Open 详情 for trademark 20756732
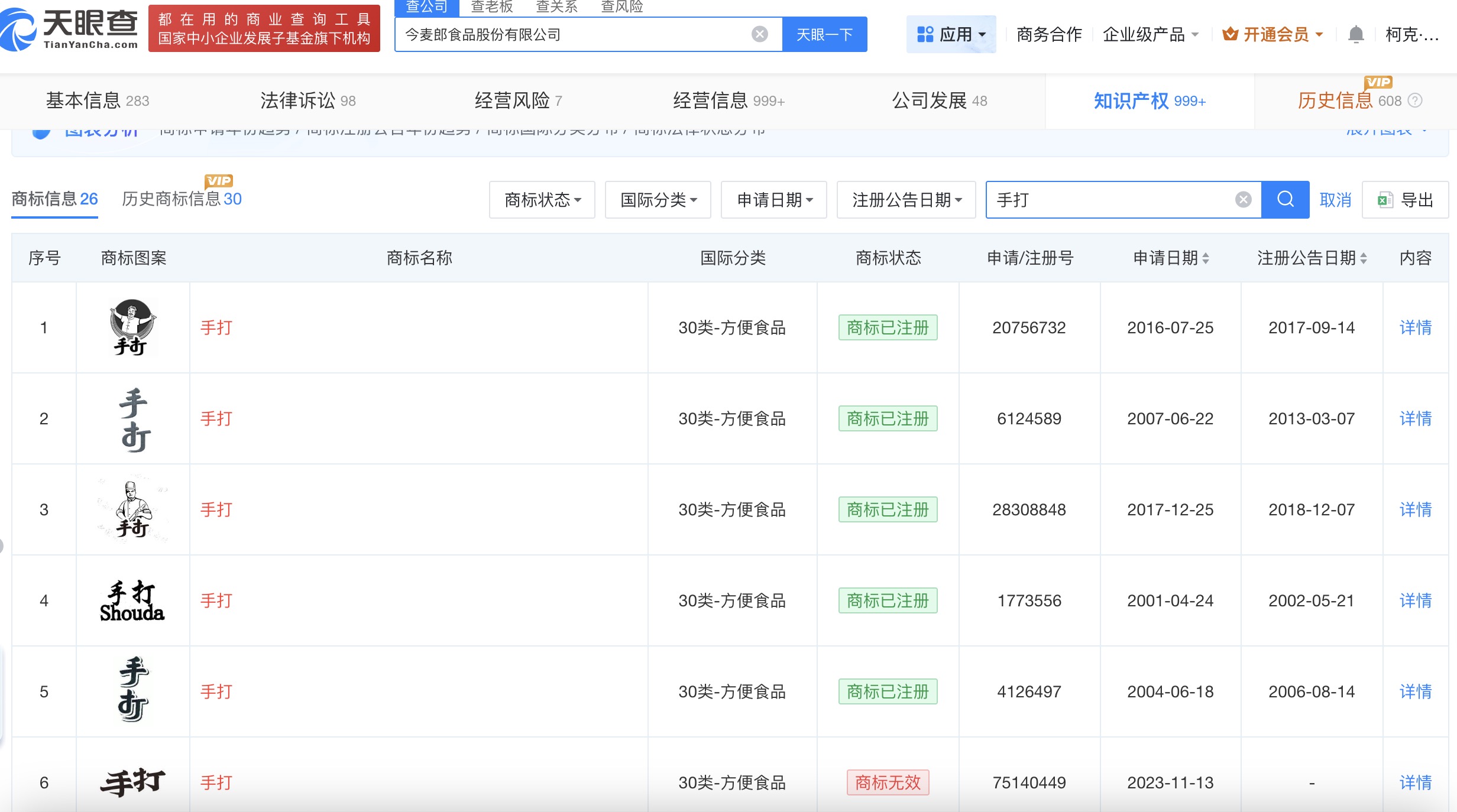 pos(1415,327)
